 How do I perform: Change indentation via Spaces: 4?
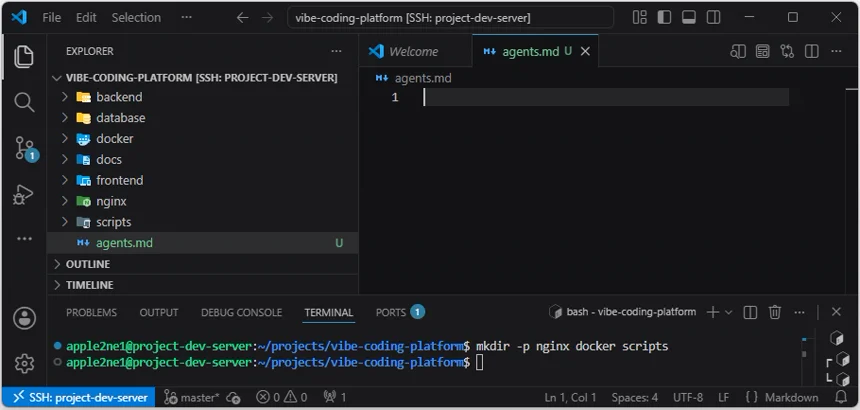pyautogui.click(x=635, y=397)
